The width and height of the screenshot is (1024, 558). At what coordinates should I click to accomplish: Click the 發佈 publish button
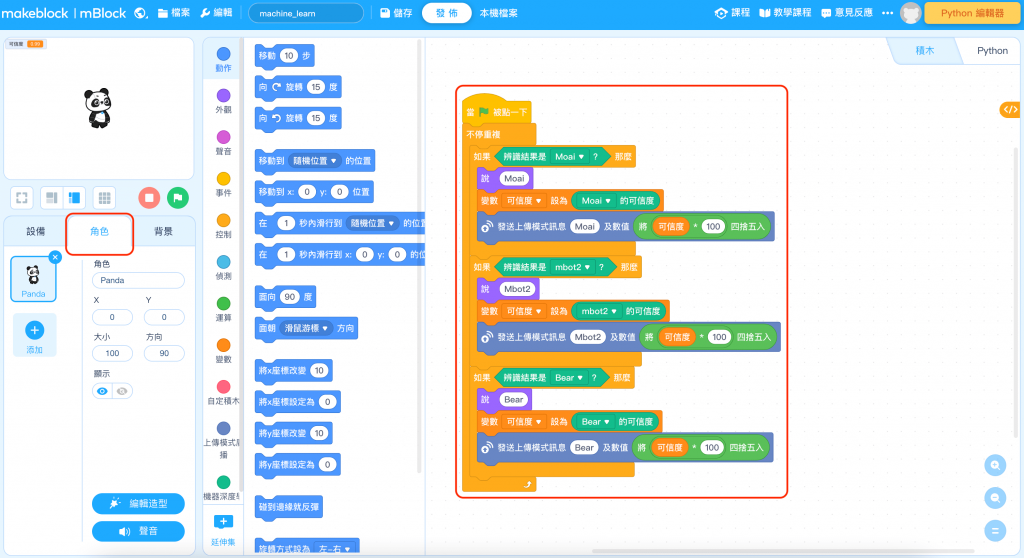pos(446,13)
